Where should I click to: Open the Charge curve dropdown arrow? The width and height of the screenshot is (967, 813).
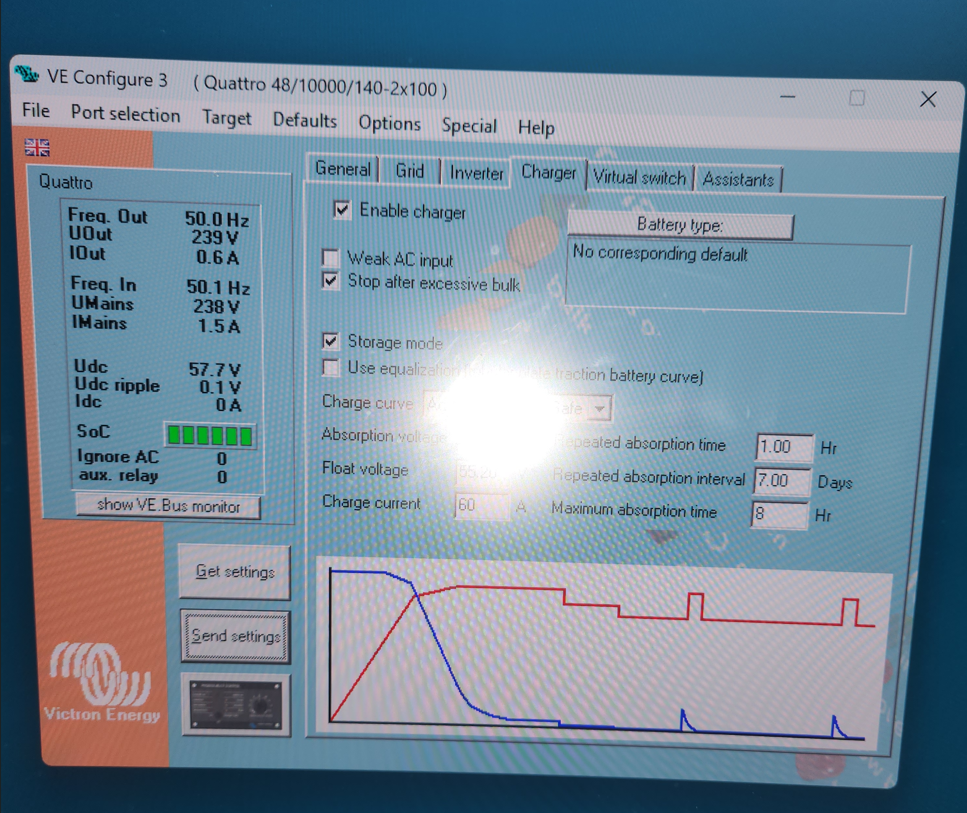pyautogui.click(x=599, y=408)
